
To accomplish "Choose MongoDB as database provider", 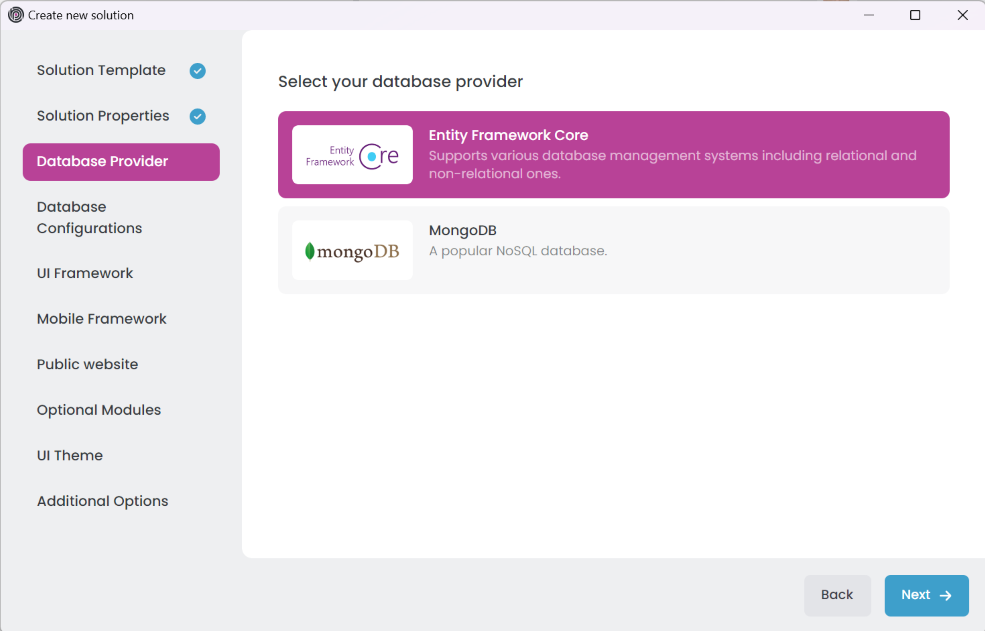I will click(614, 250).
